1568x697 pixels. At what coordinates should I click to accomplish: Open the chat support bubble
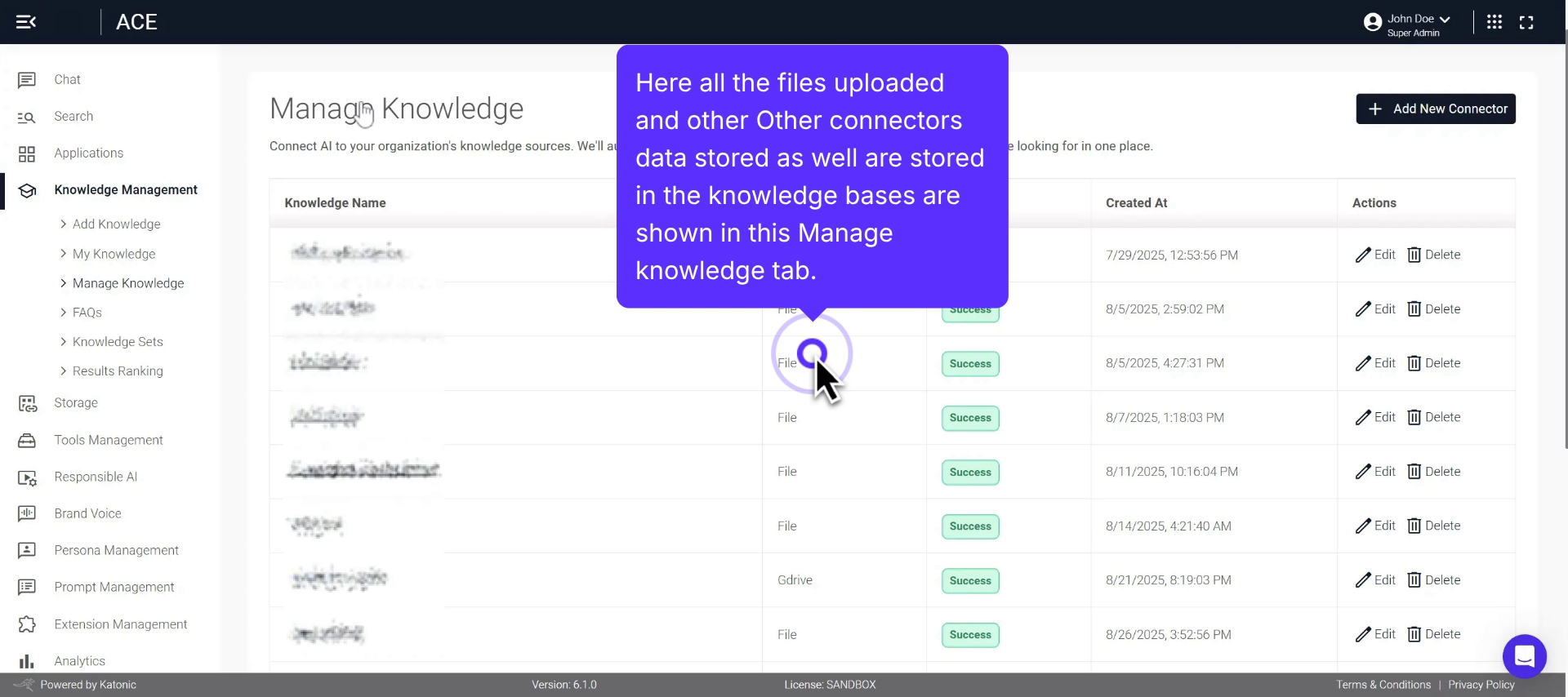point(1525,656)
